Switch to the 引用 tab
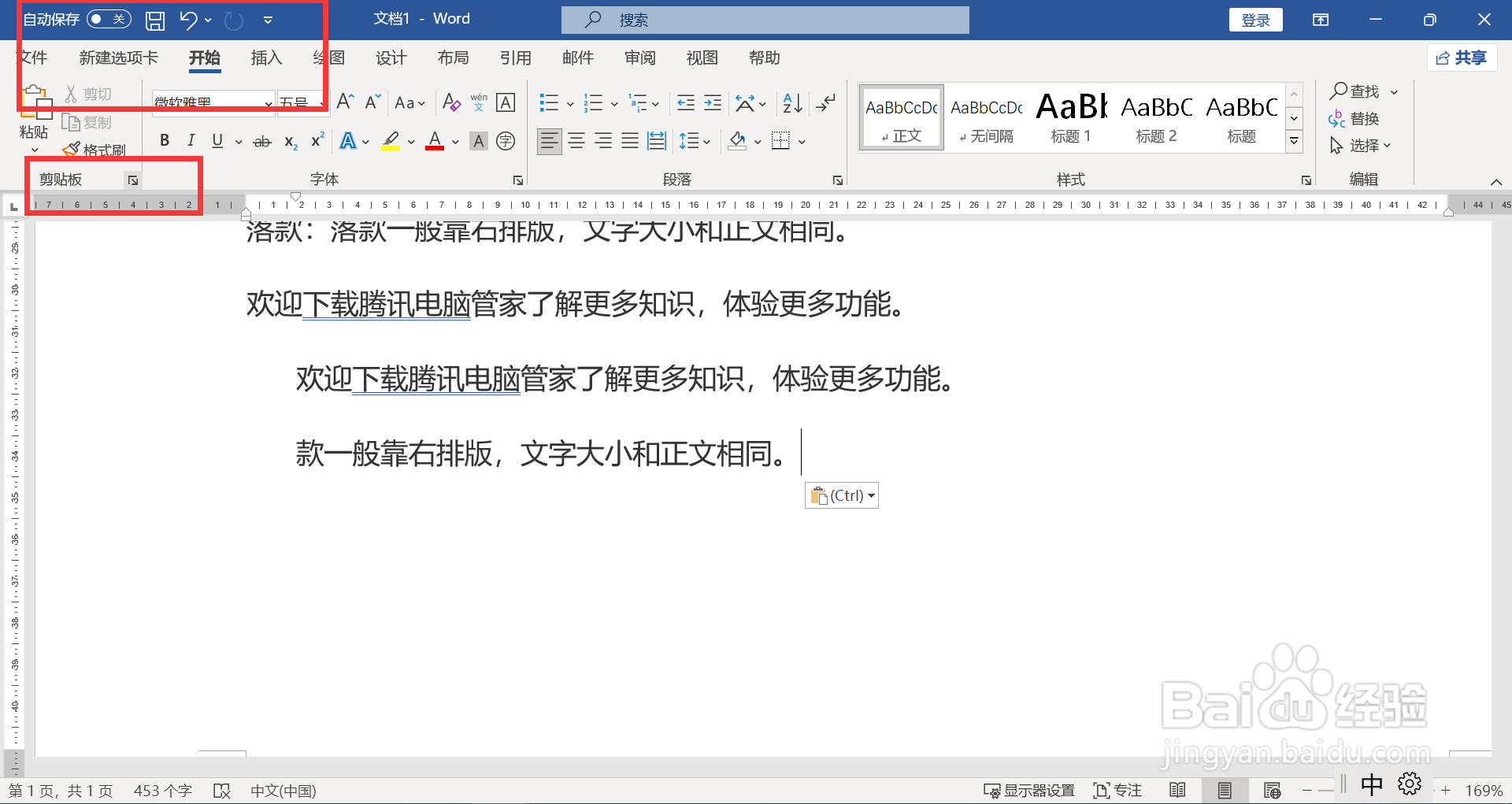Screen dimensions: 1512x804 (x=515, y=57)
